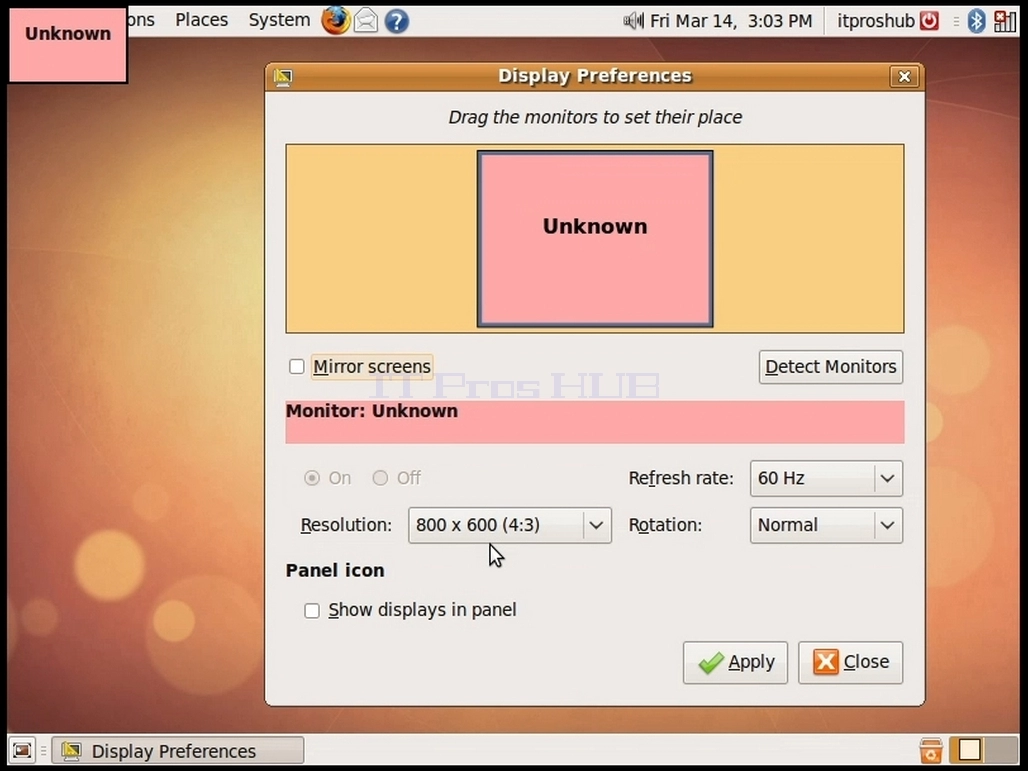Open the System menu
Viewport: 1028px width, 771px height.
(x=279, y=20)
